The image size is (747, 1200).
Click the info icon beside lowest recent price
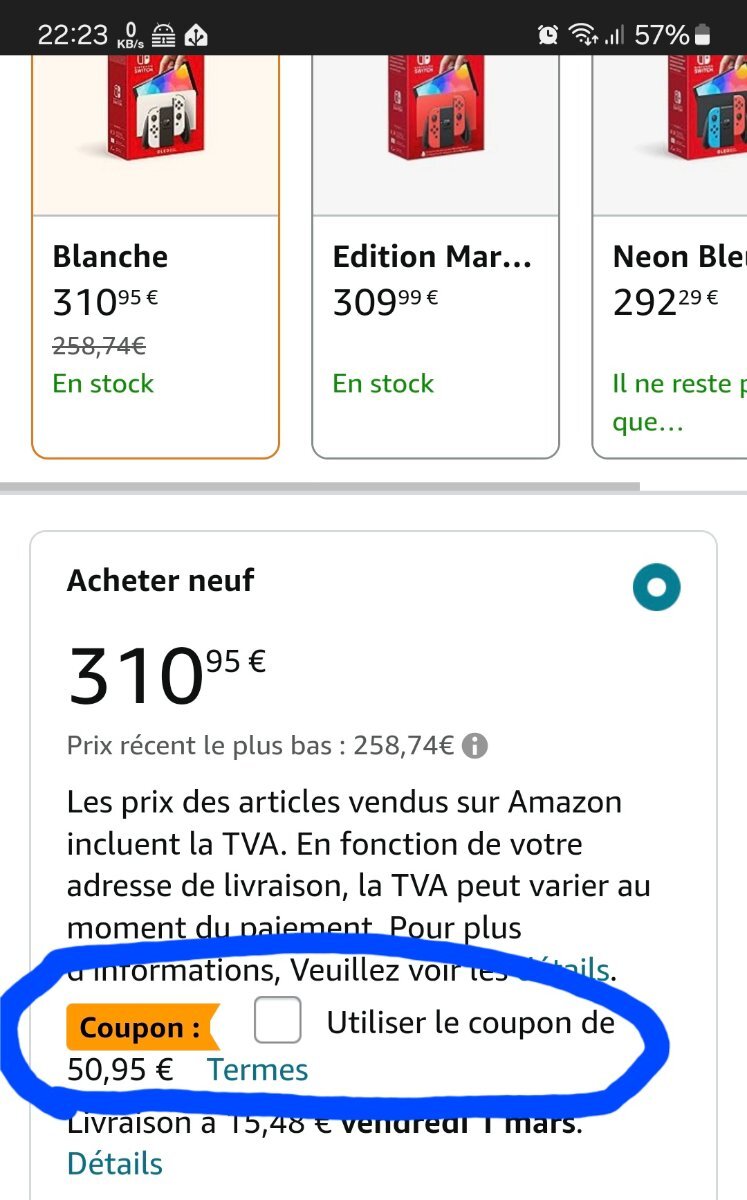tap(475, 746)
